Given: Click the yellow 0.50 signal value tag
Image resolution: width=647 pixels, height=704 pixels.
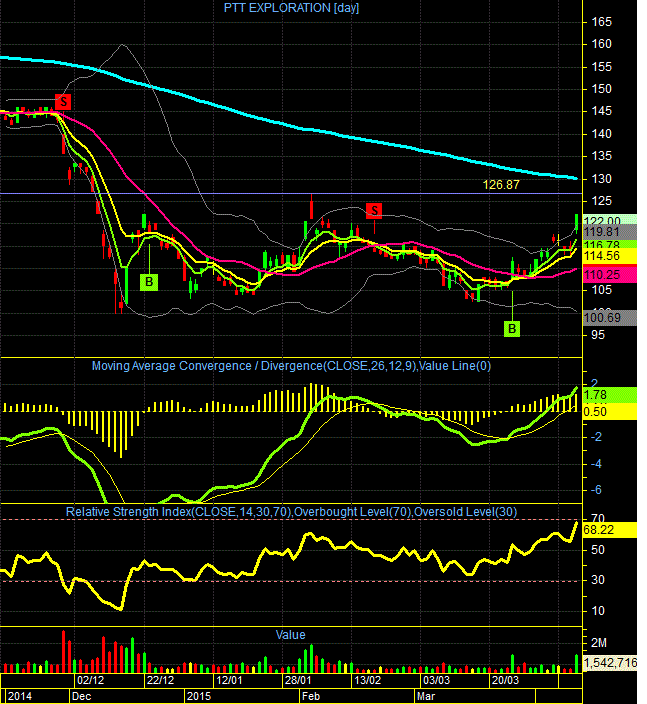Looking at the screenshot, I should tap(609, 412).
